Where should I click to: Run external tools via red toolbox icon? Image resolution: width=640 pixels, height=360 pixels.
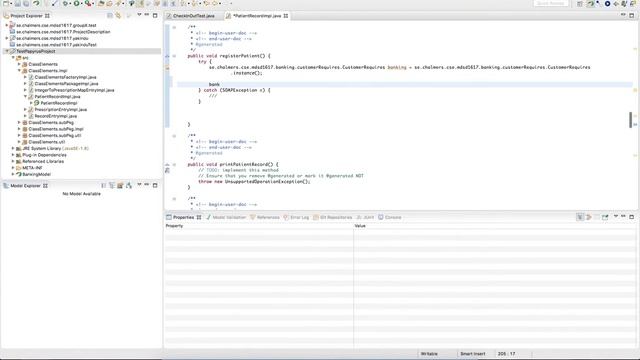[x=88, y=3]
